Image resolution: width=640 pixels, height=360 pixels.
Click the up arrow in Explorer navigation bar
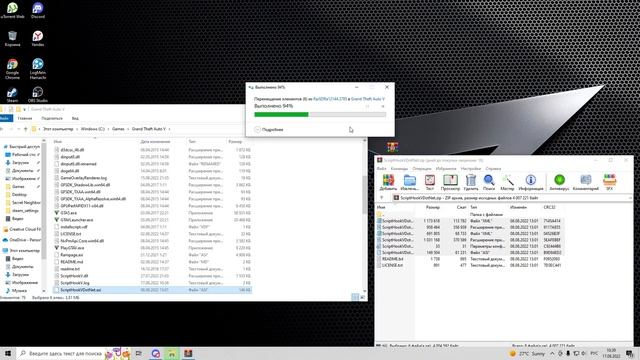[25, 129]
